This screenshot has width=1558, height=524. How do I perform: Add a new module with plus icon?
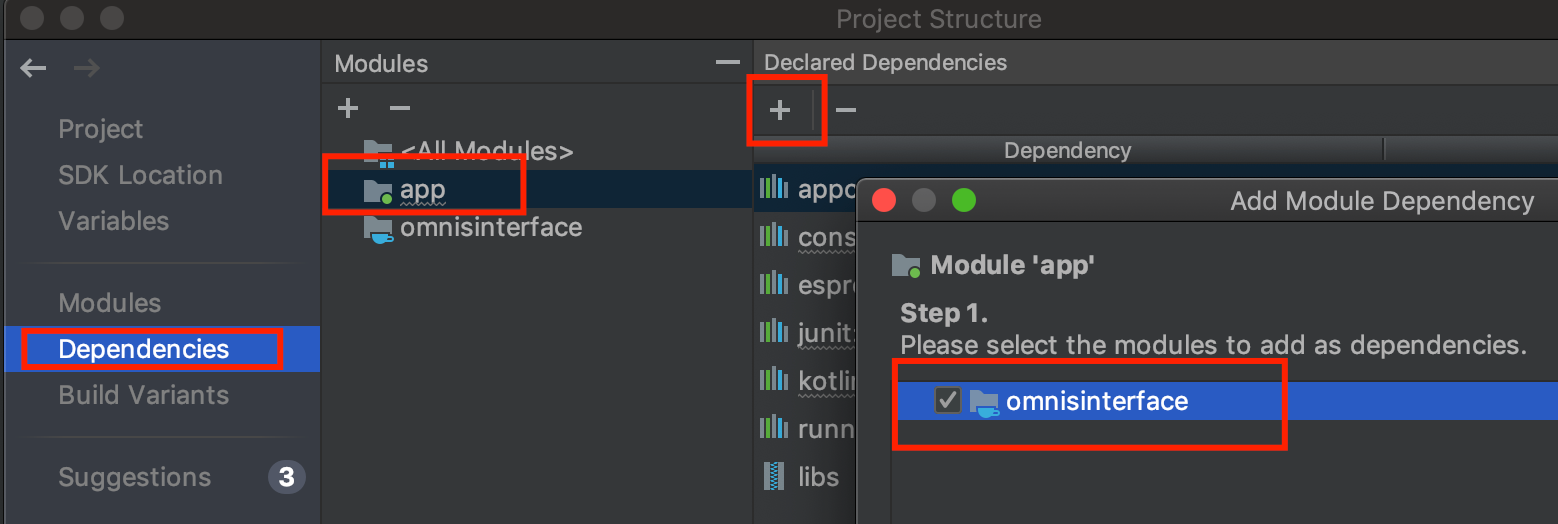(348, 108)
